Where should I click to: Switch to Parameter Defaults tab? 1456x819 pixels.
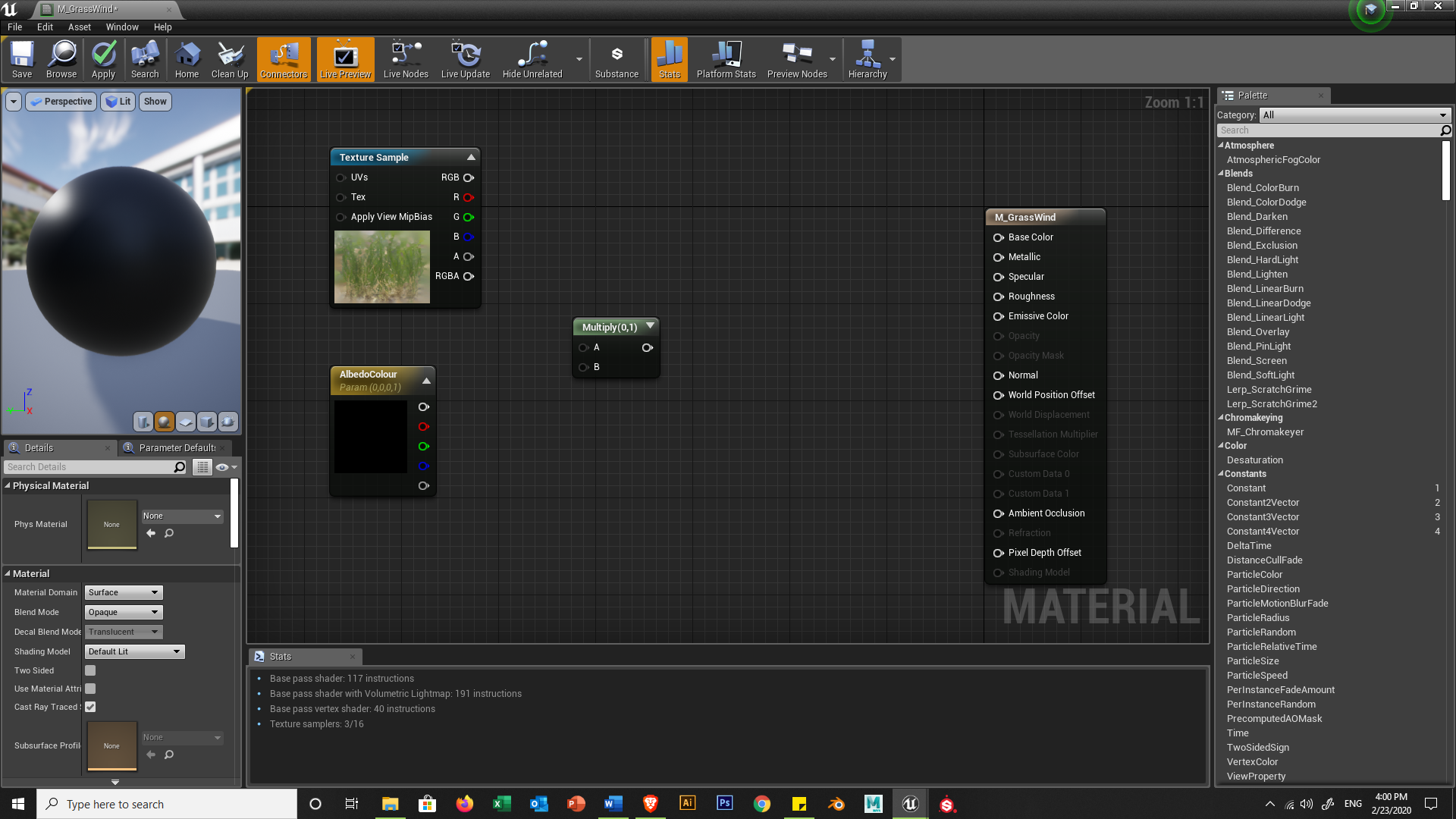[177, 447]
